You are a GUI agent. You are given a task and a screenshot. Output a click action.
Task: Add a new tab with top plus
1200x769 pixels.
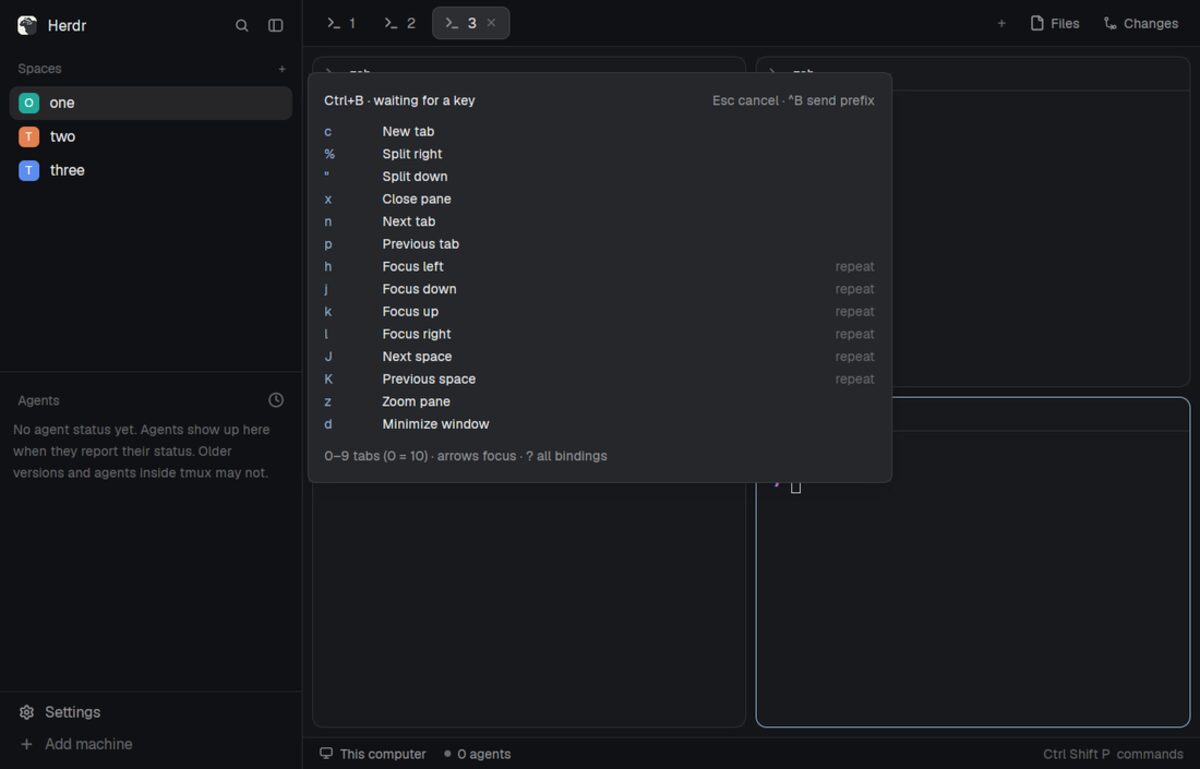point(1001,23)
